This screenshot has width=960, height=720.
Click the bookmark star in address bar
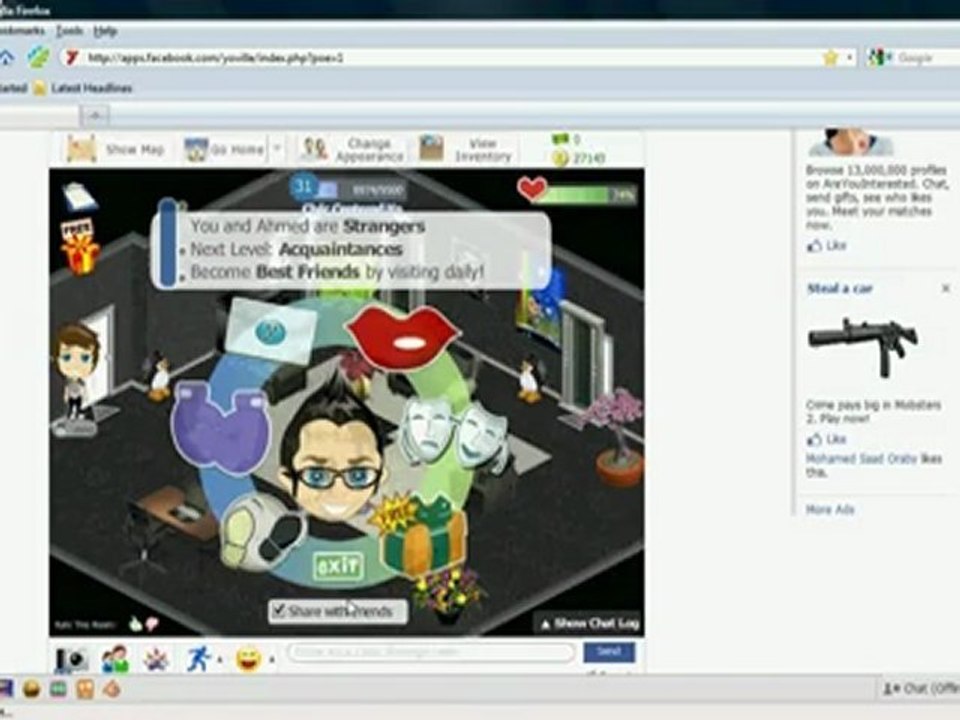pyautogui.click(x=830, y=58)
